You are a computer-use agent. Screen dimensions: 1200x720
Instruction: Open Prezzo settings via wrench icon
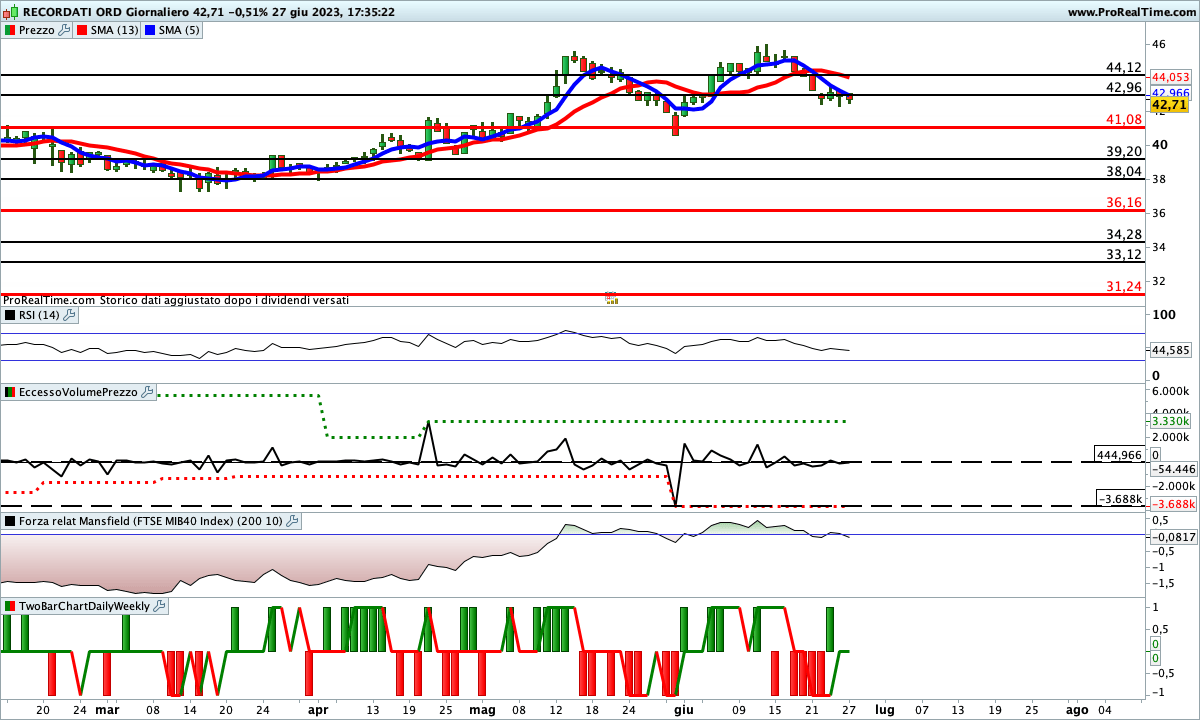[65, 31]
